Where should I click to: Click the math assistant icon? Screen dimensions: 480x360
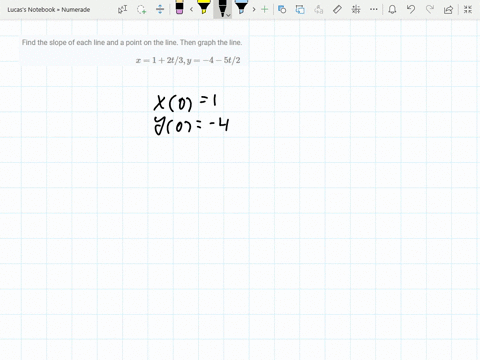click(356, 9)
